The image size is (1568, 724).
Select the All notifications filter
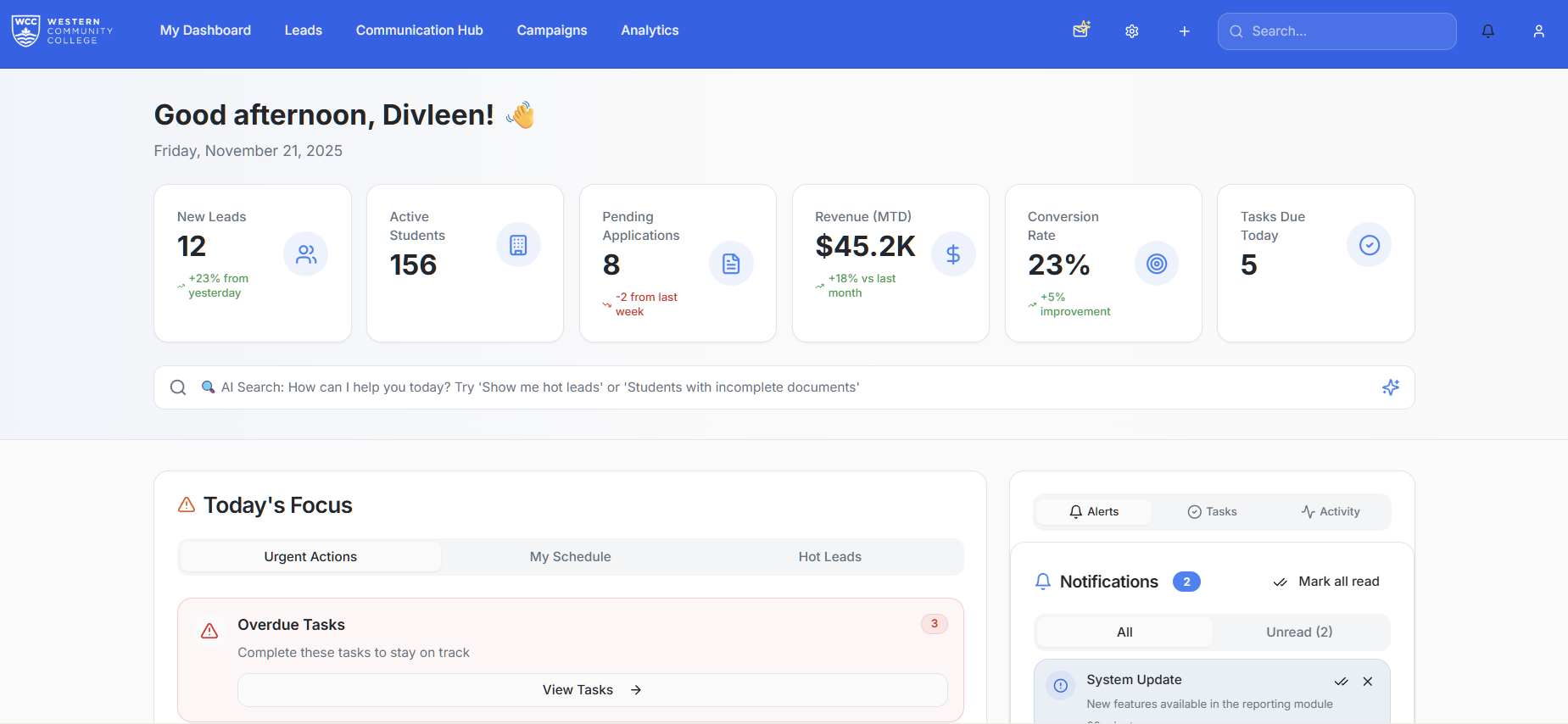[x=1124, y=632]
